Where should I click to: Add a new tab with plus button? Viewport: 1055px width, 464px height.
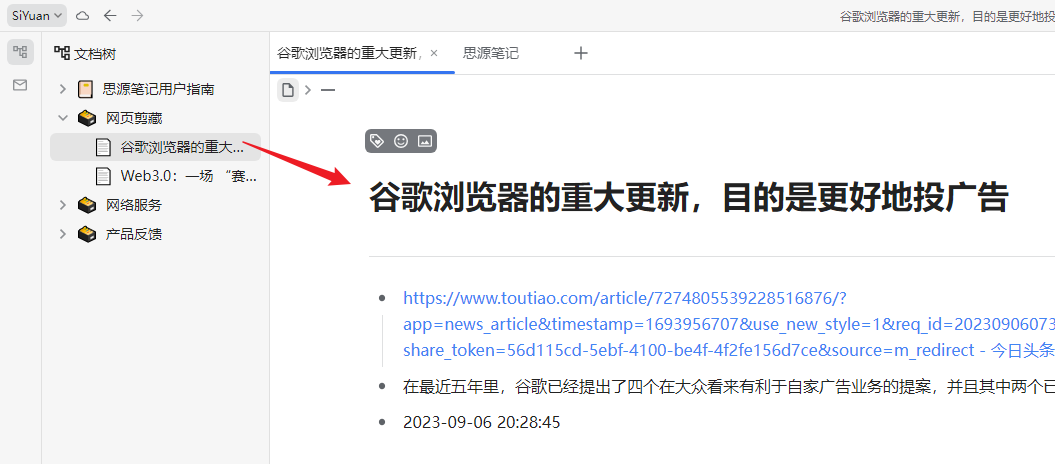tap(581, 53)
